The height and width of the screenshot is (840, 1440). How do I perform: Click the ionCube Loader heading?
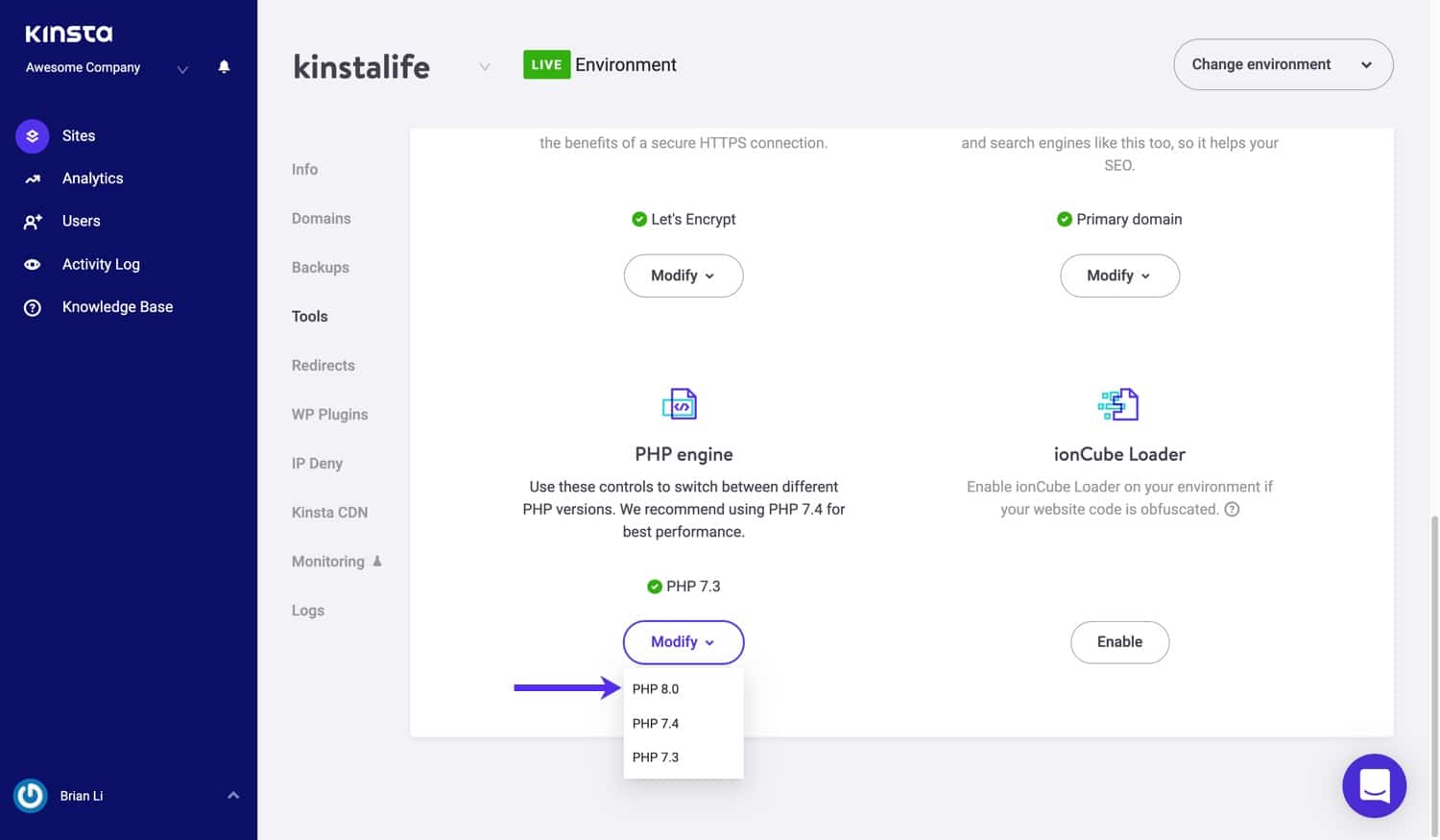tap(1119, 455)
